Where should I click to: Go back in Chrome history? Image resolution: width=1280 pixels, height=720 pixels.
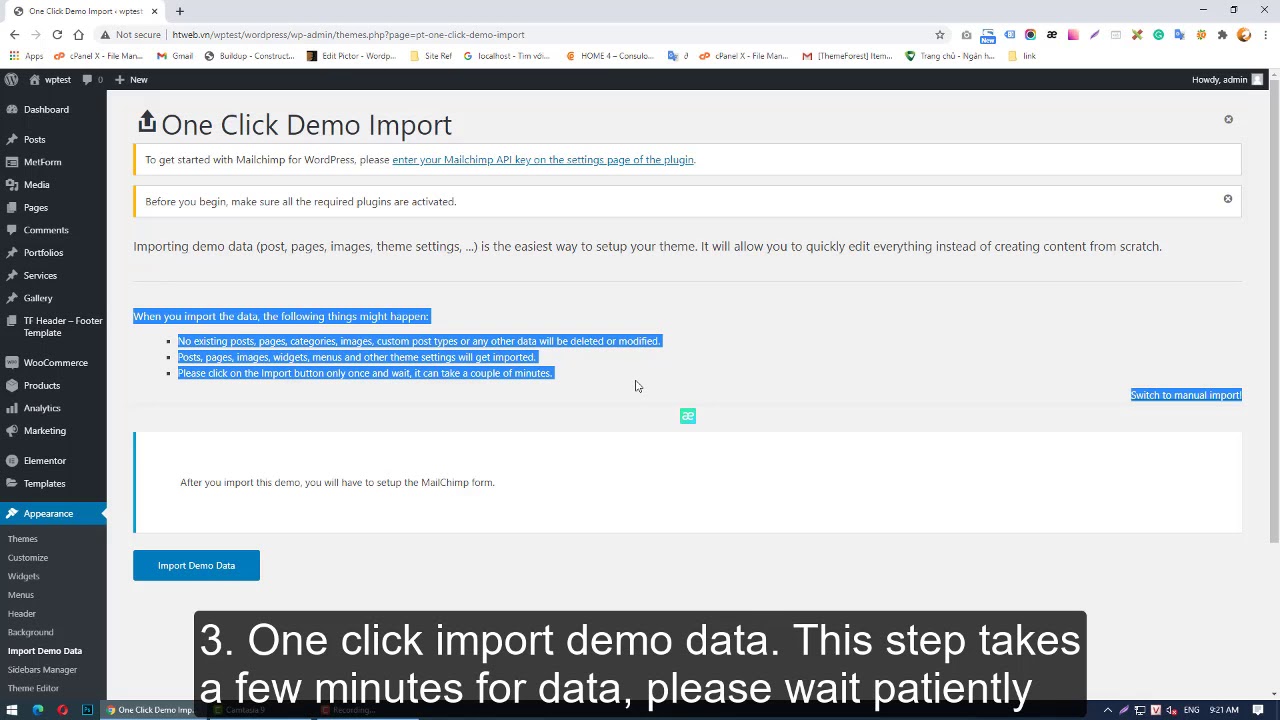(14, 35)
